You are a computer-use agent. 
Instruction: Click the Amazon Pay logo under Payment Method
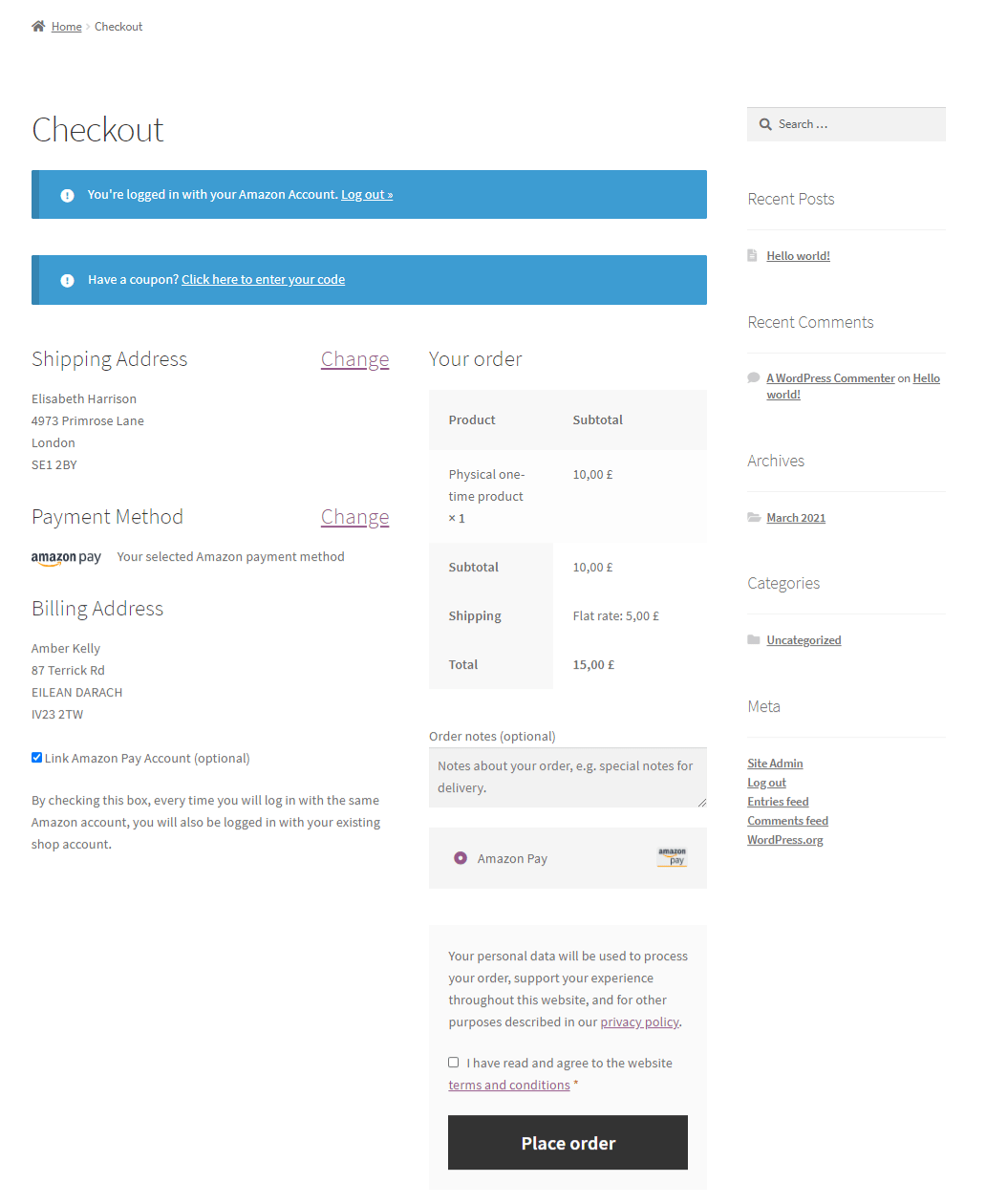pyautogui.click(x=65, y=557)
